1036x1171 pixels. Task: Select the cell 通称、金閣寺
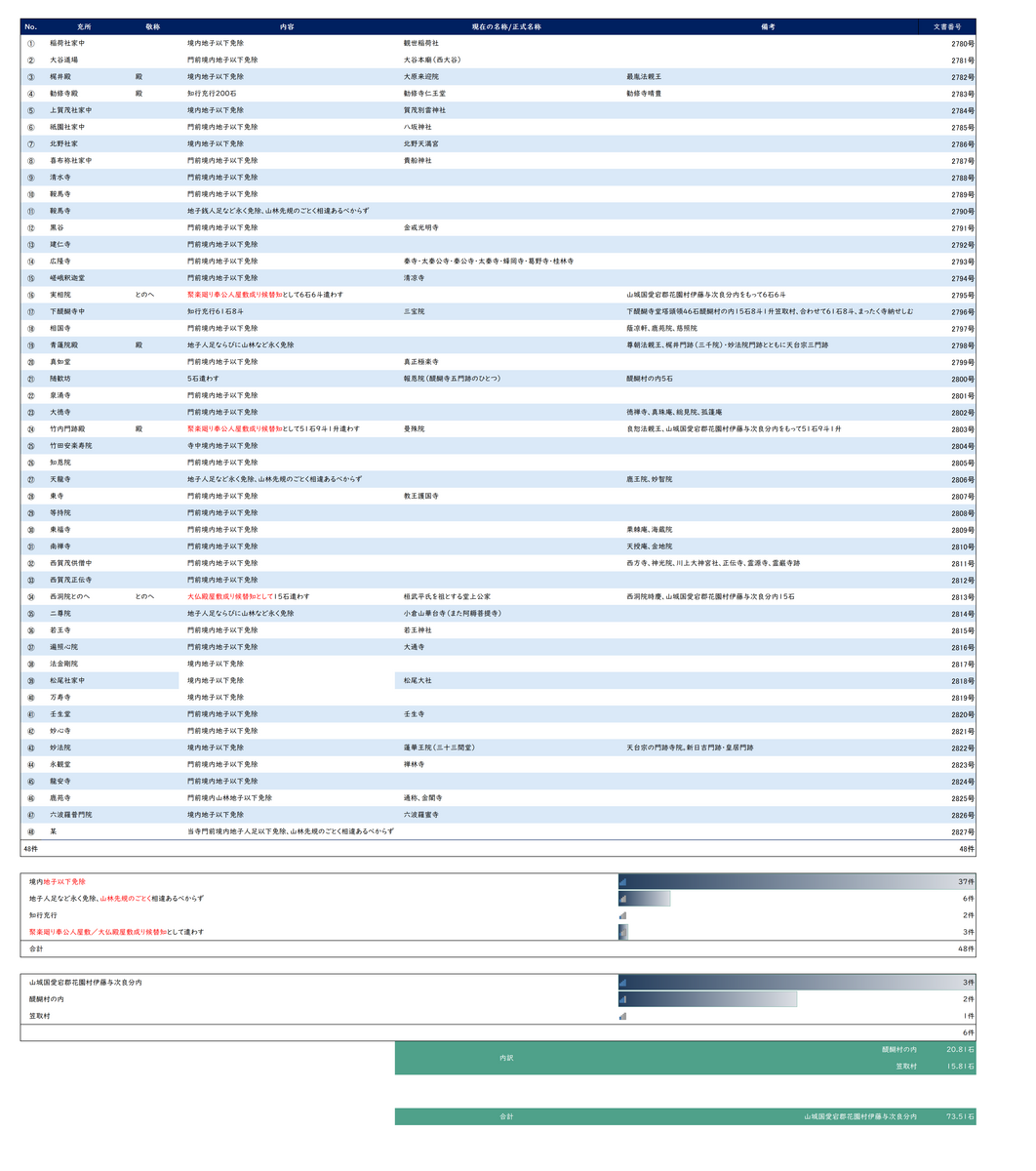pos(423,798)
